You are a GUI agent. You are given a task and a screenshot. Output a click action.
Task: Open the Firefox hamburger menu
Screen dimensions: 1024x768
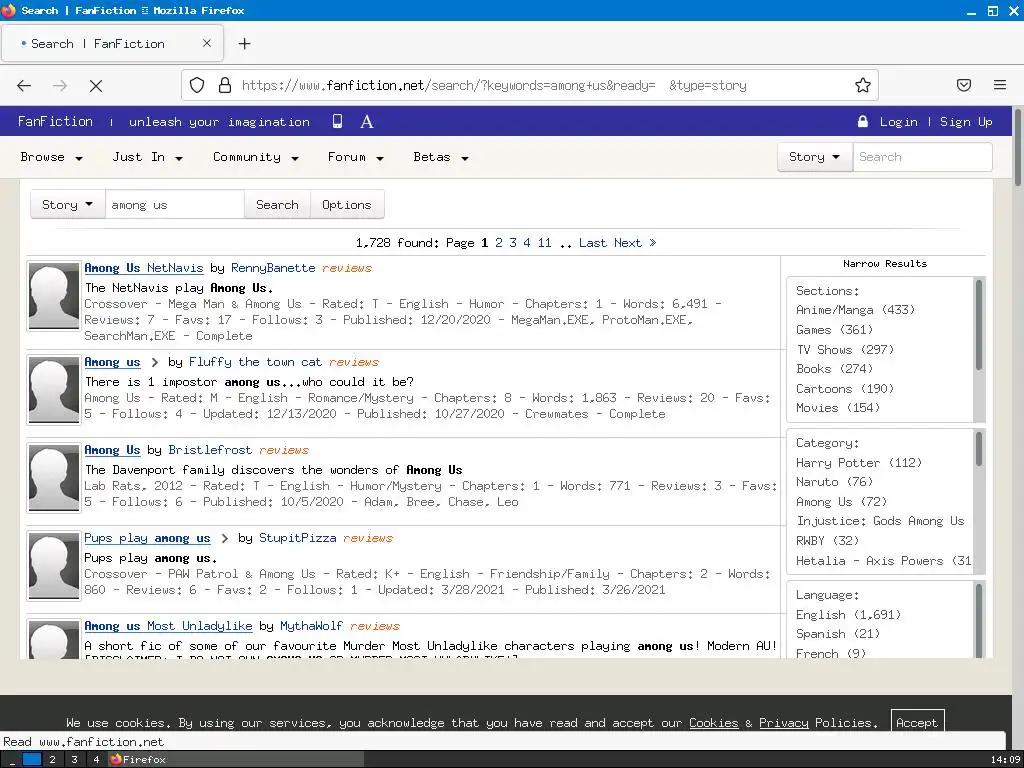(1000, 85)
